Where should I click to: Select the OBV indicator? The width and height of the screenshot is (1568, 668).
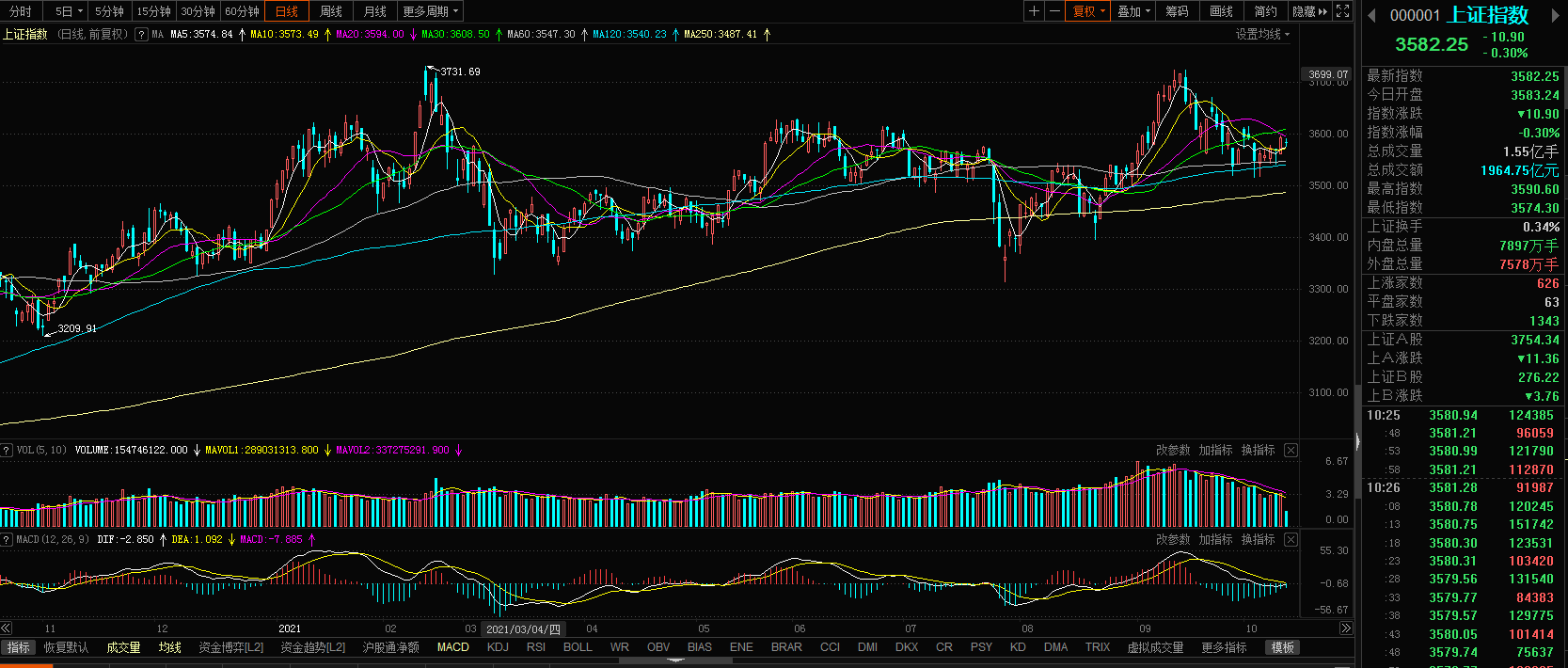point(658,647)
